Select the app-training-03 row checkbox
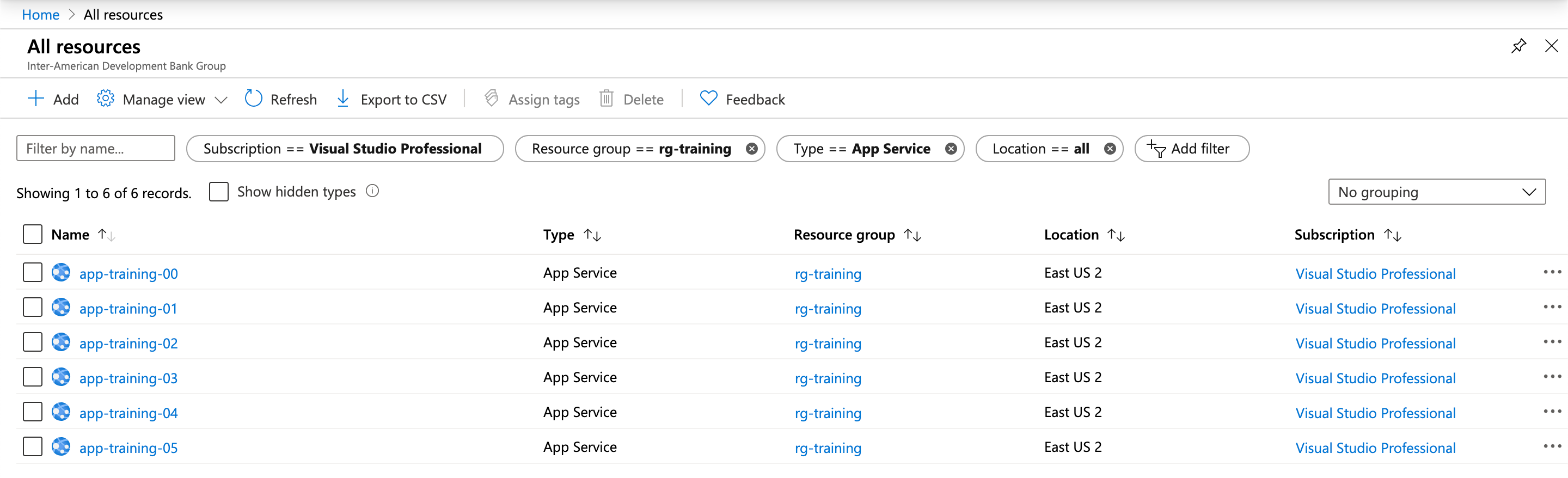The image size is (1568, 478). tap(32, 377)
